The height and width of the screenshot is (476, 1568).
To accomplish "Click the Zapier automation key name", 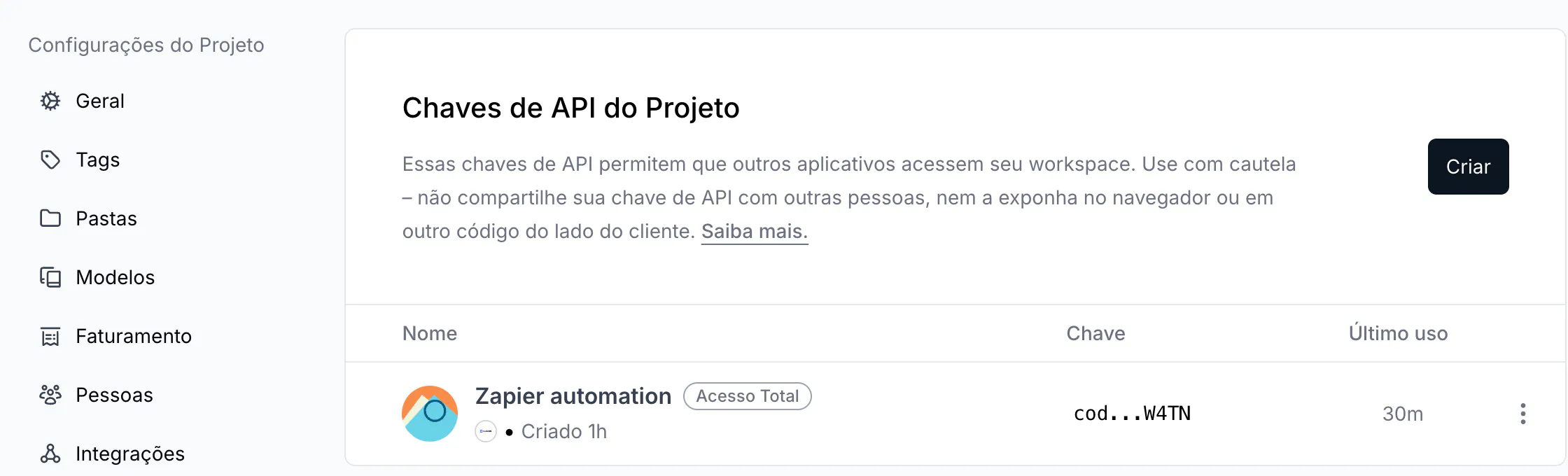I will click(573, 396).
